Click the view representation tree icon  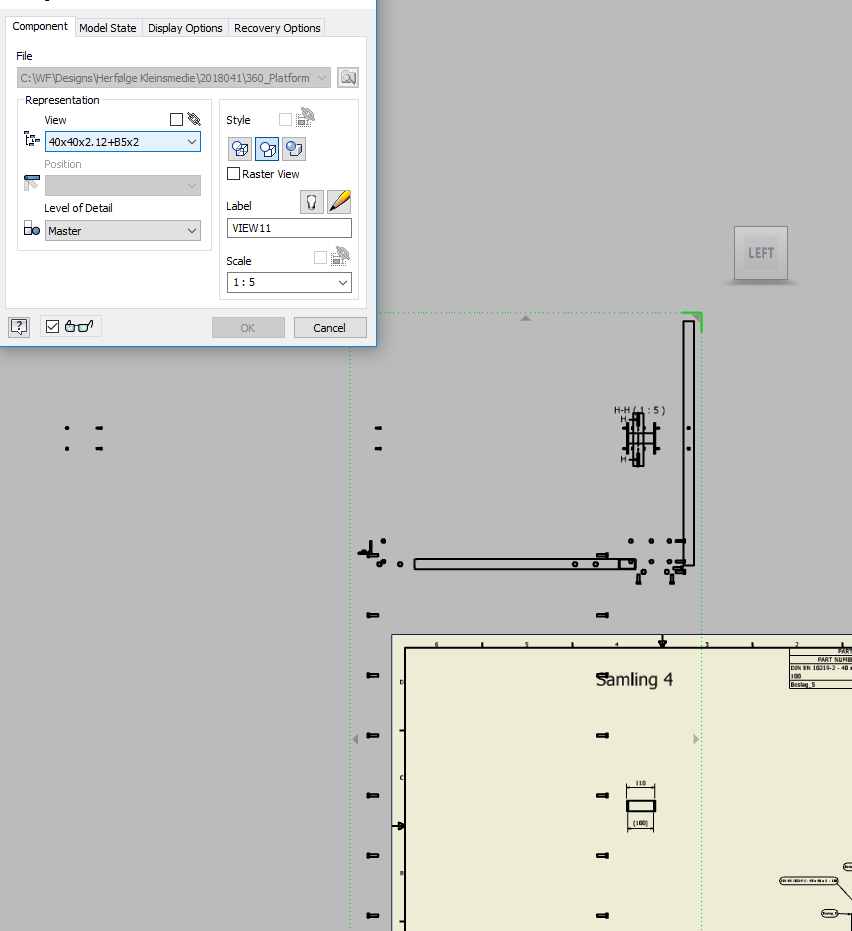click(31, 140)
